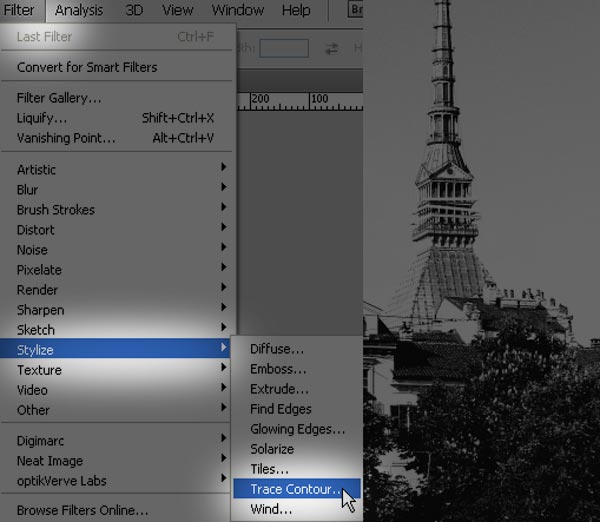Screen dimensions: 600x522
Task: Click the swap width and height arrows icon
Action: tap(332, 49)
